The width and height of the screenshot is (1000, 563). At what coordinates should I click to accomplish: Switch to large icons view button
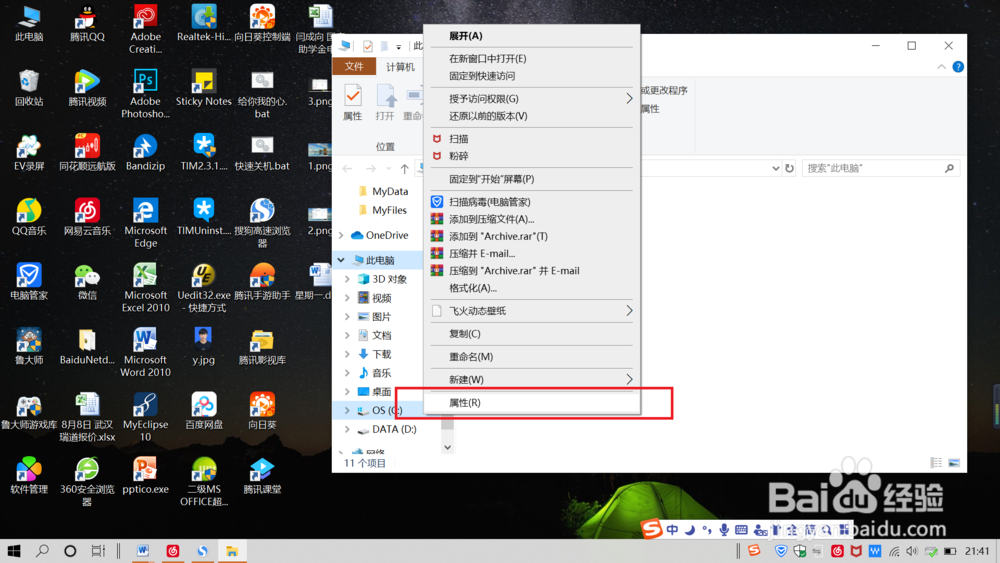tap(954, 463)
